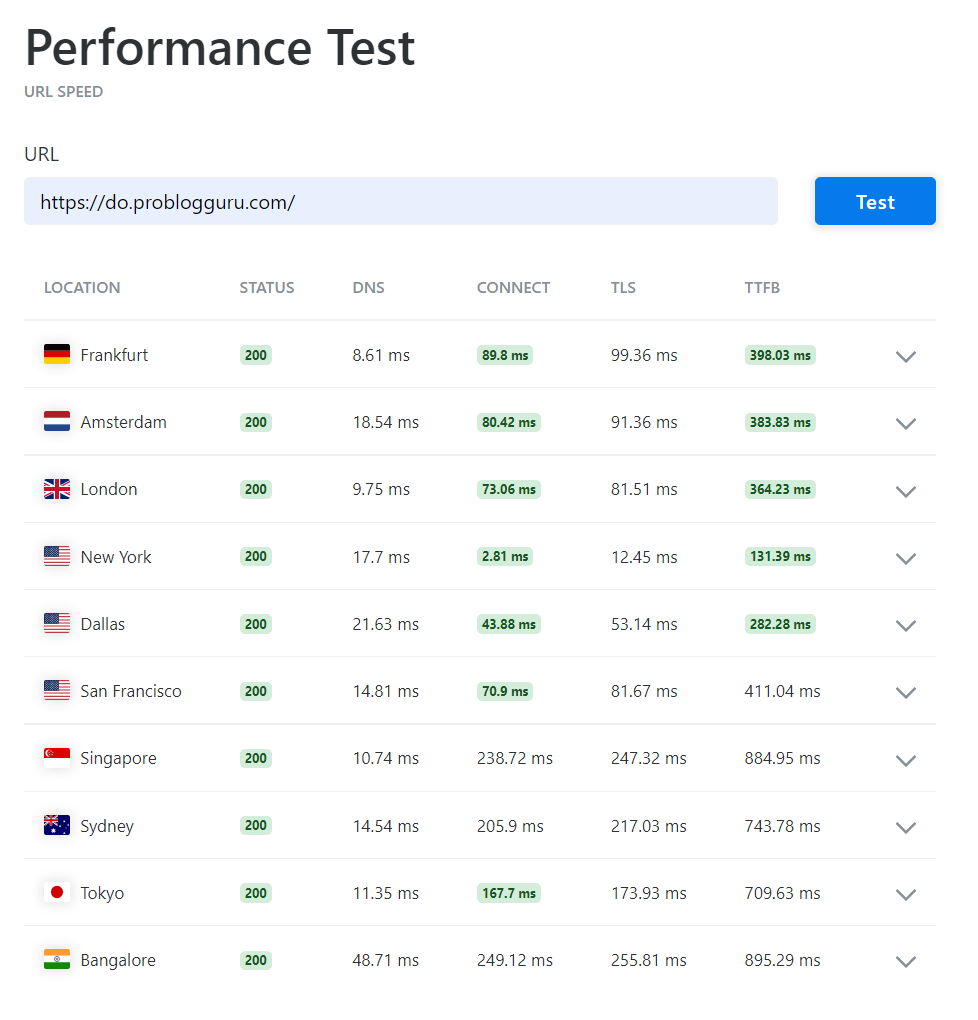
Task: Expand the Bangalore row chevron
Action: [906, 961]
